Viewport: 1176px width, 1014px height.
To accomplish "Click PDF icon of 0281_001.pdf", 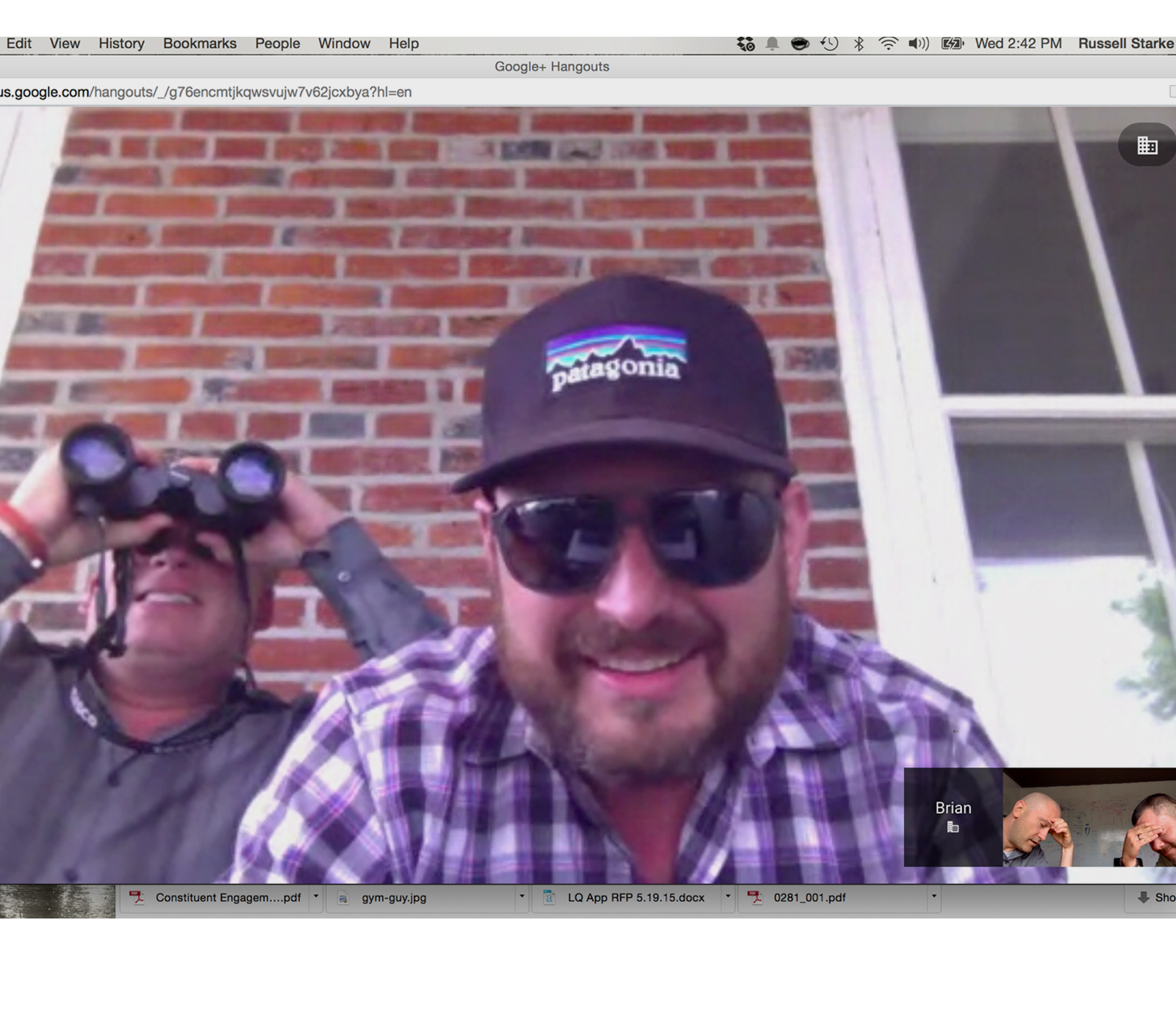I will tap(754, 897).
